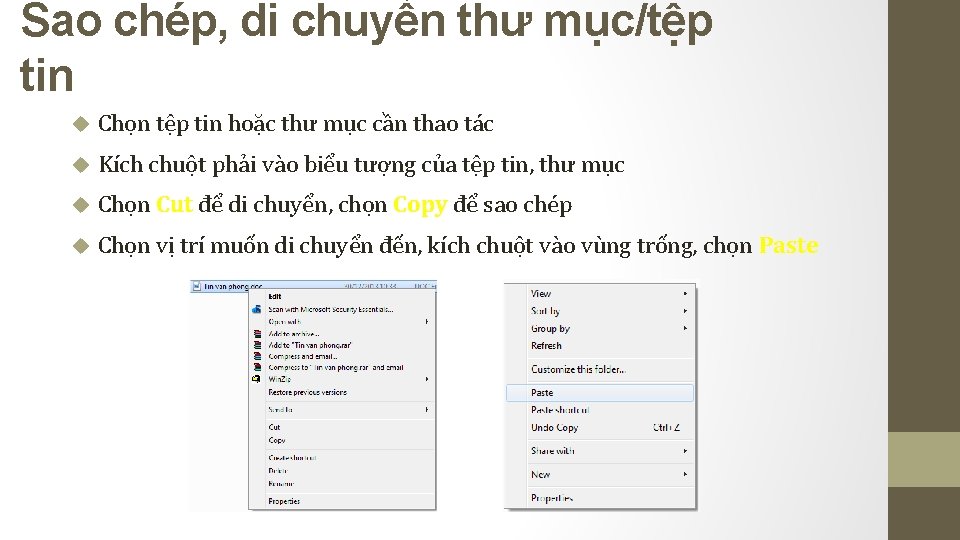This screenshot has width=960, height=540.
Task: Click the Microsoft Security Essentials scan icon
Action: coord(257,309)
